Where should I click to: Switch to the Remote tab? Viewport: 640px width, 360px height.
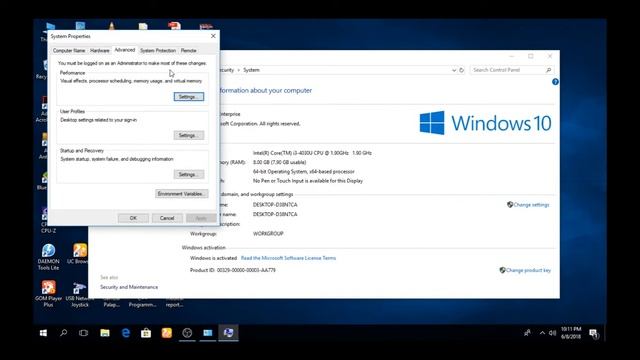pos(189,51)
